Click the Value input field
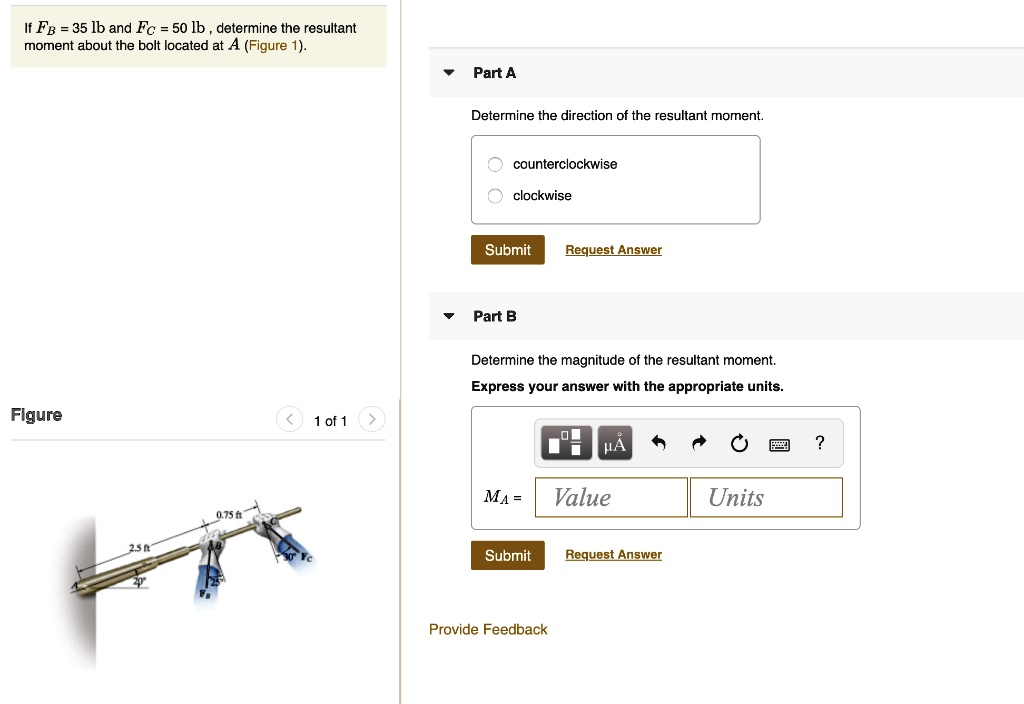This screenshot has width=1024, height=704. point(611,497)
